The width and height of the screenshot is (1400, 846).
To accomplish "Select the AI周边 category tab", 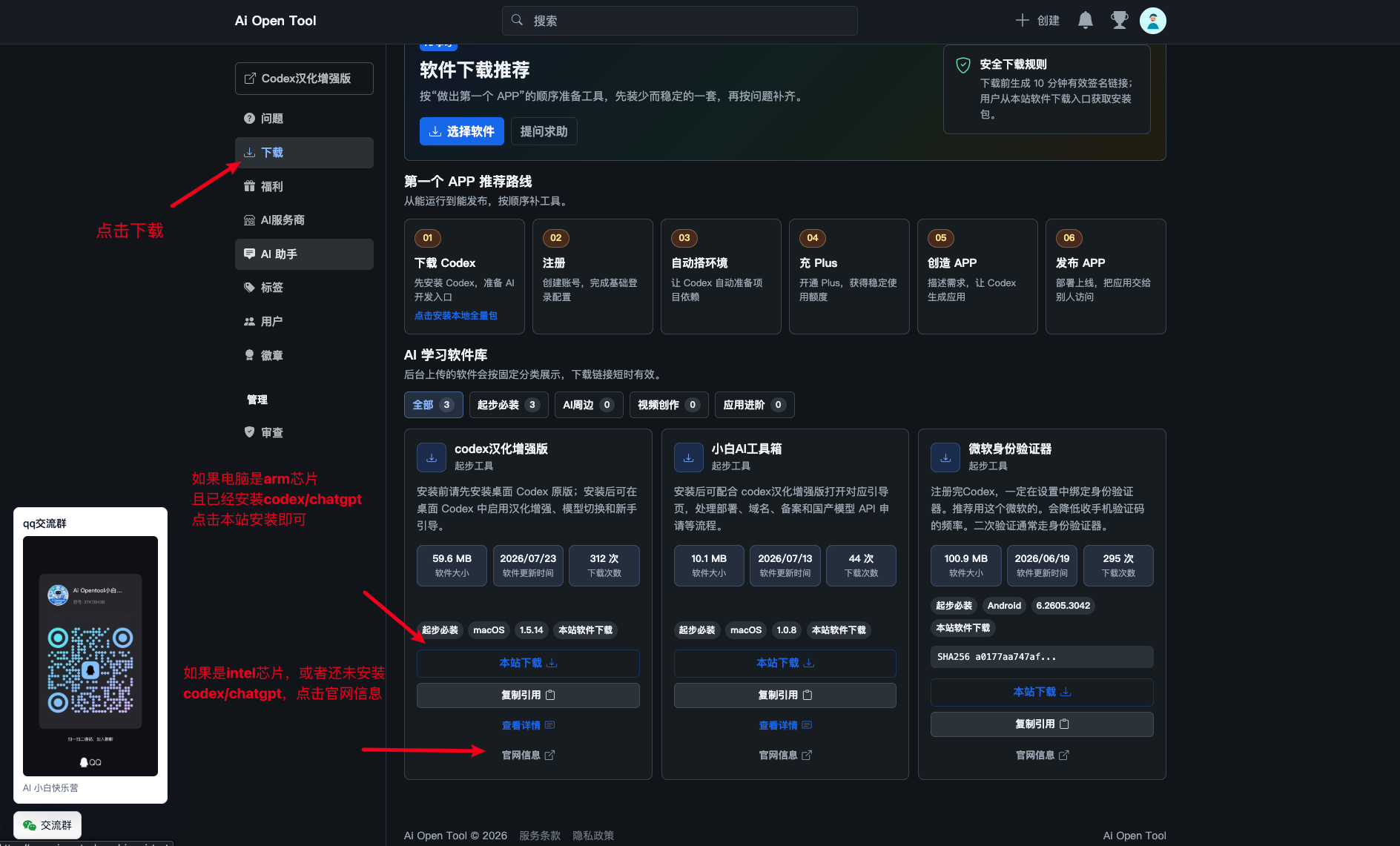I will click(x=589, y=405).
